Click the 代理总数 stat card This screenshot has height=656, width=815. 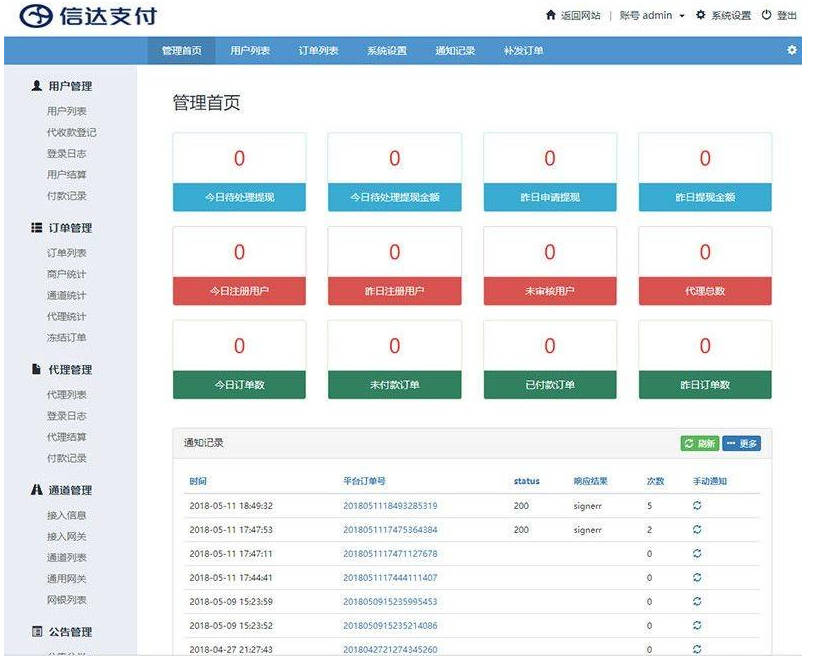pyautogui.click(x=705, y=266)
